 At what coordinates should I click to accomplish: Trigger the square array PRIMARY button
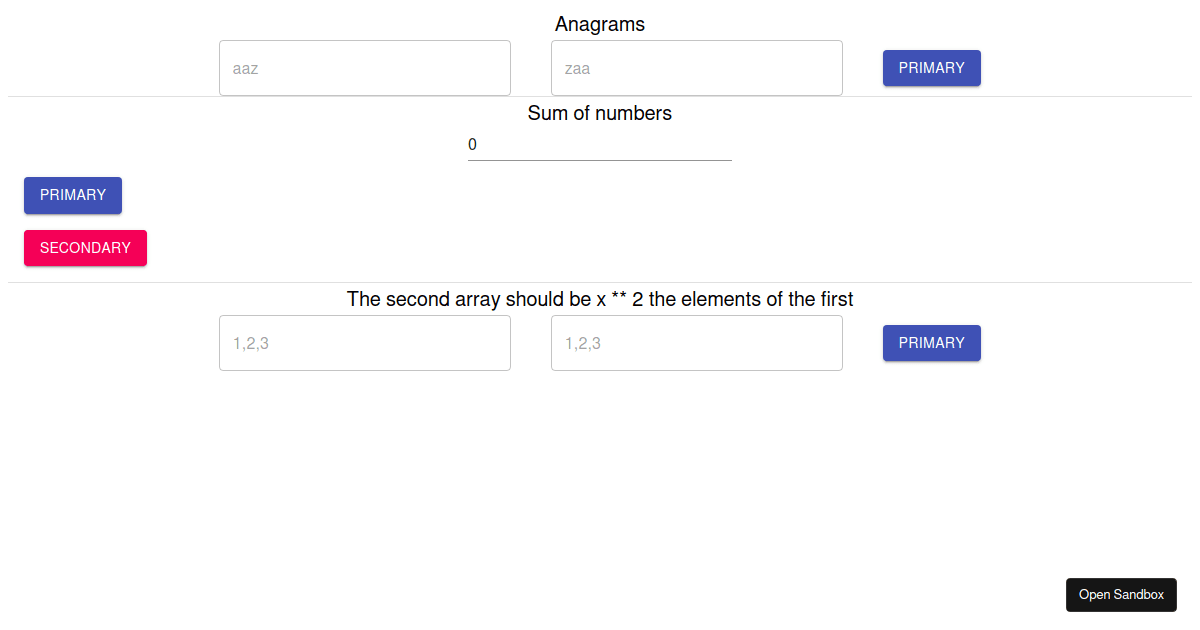[x=931, y=343]
